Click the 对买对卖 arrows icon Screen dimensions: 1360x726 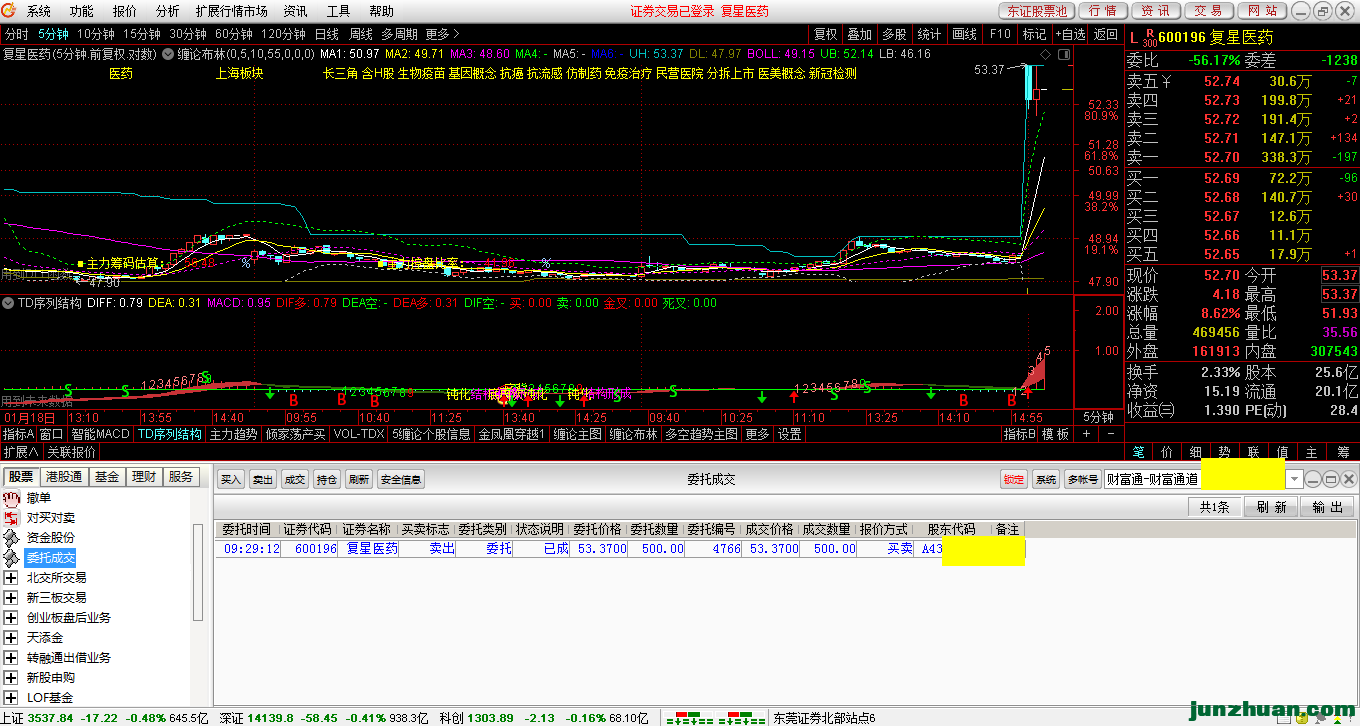point(12,518)
